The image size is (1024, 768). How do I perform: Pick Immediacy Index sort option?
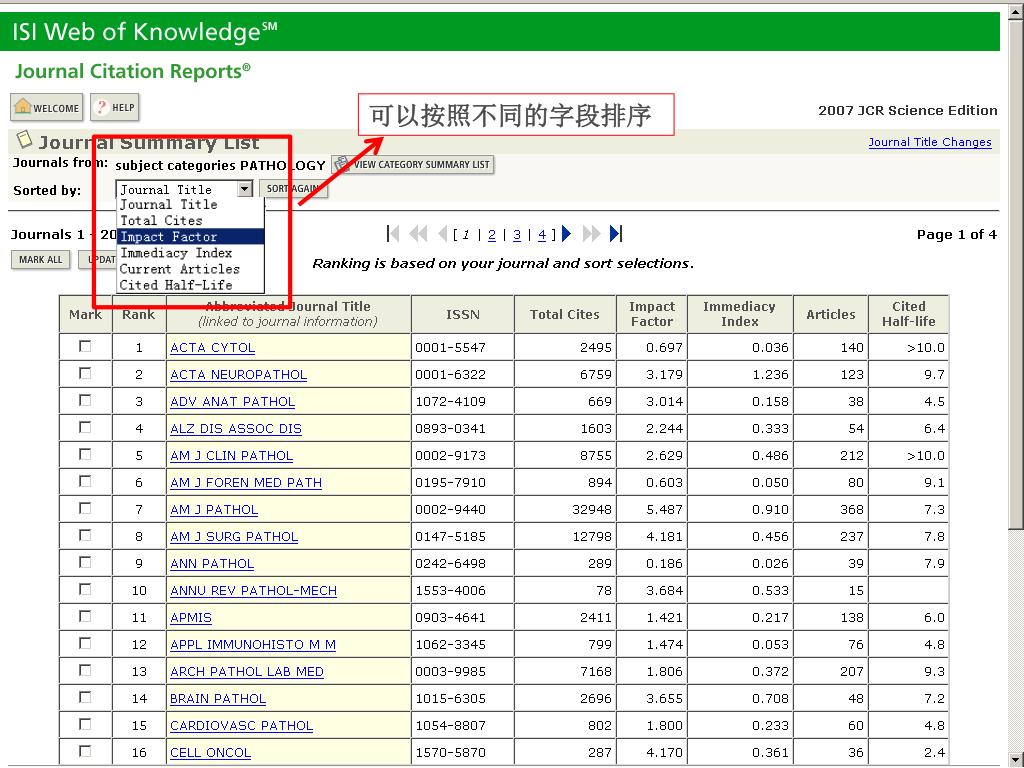point(190,253)
